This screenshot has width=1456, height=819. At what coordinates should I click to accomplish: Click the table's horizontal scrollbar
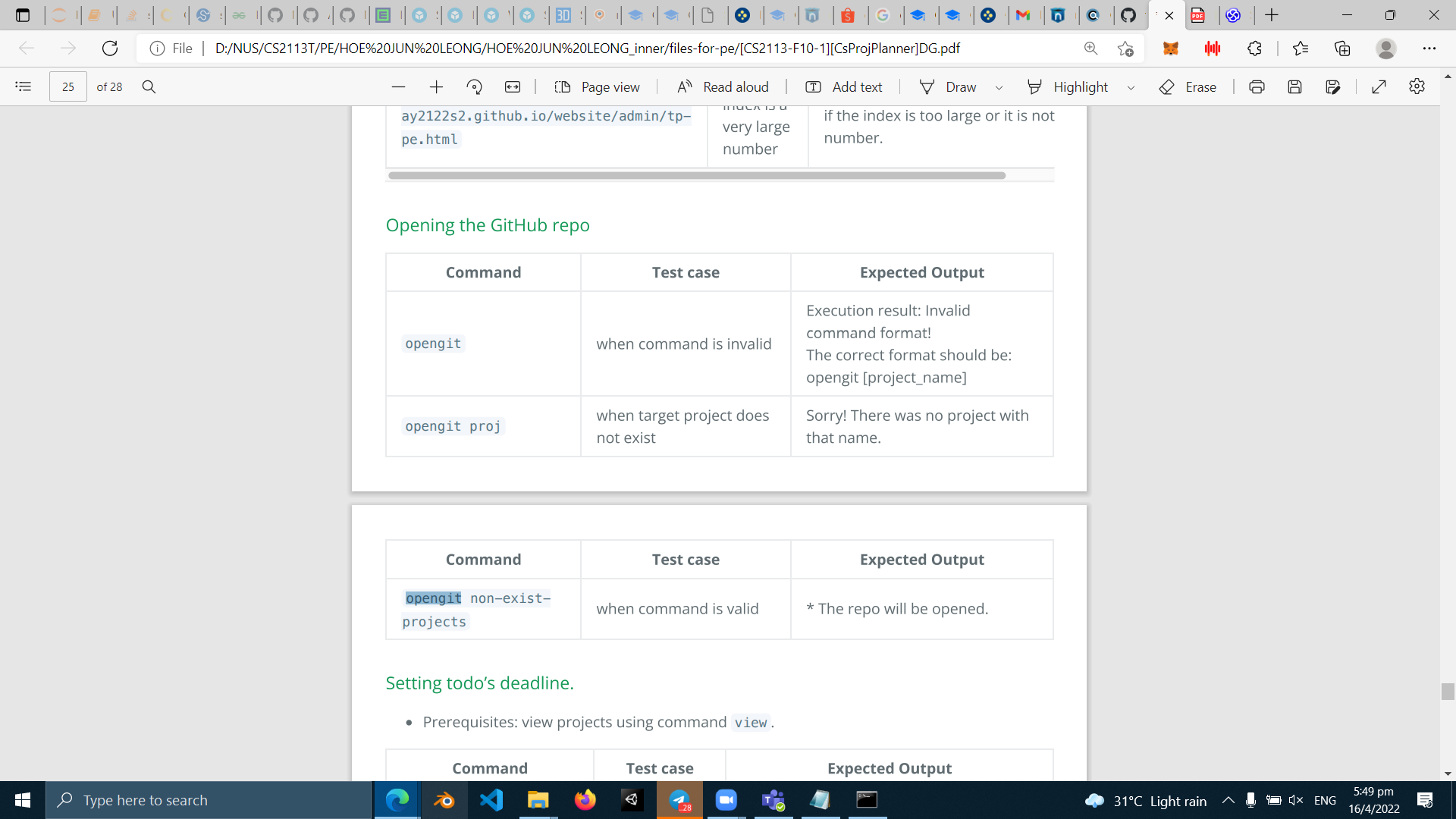tap(696, 175)
